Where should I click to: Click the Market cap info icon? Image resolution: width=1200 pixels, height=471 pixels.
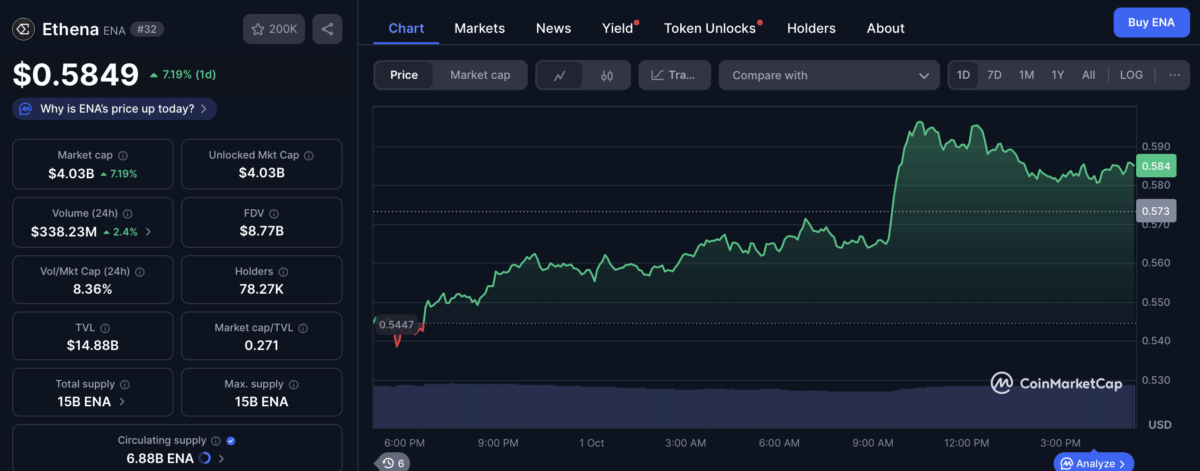tap(123, 156)
